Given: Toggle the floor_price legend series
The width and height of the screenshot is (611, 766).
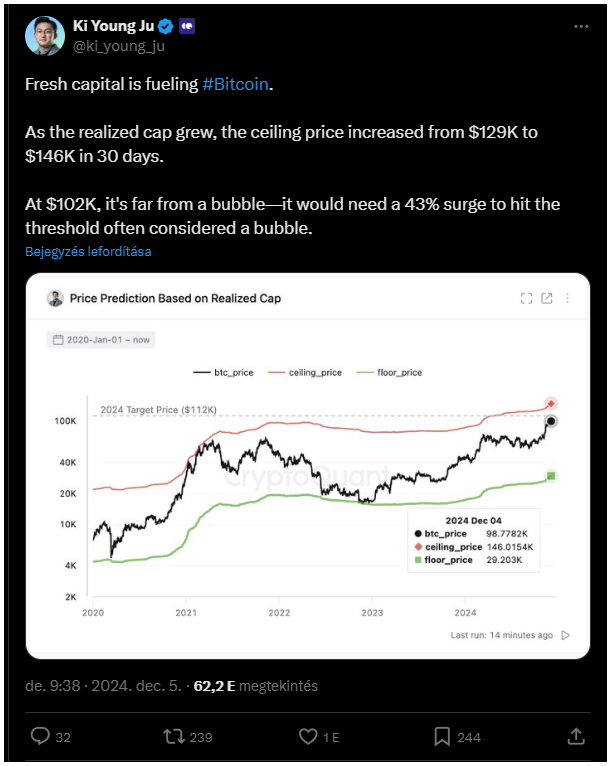Looking at the screenshot, I should coord(389,373).
